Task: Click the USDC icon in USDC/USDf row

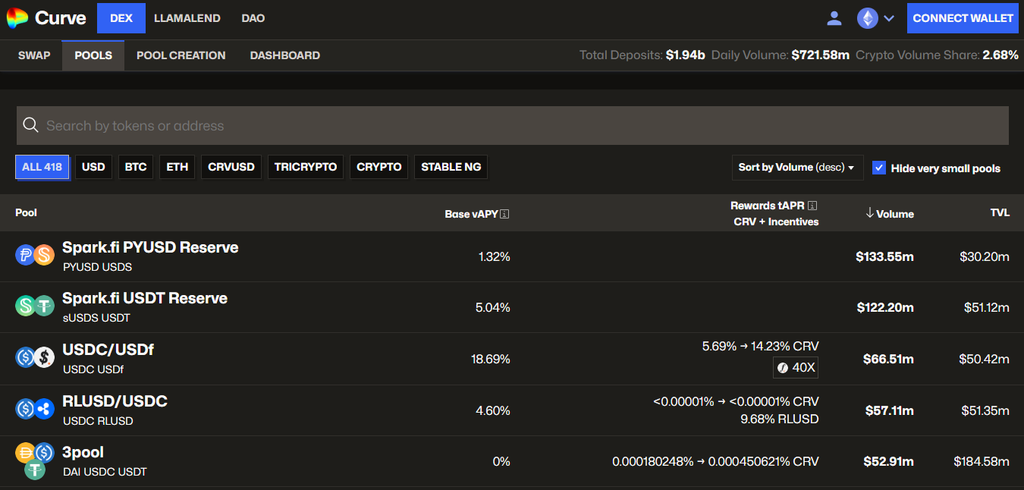Action: pyautogui.click(x=25, y=357)
